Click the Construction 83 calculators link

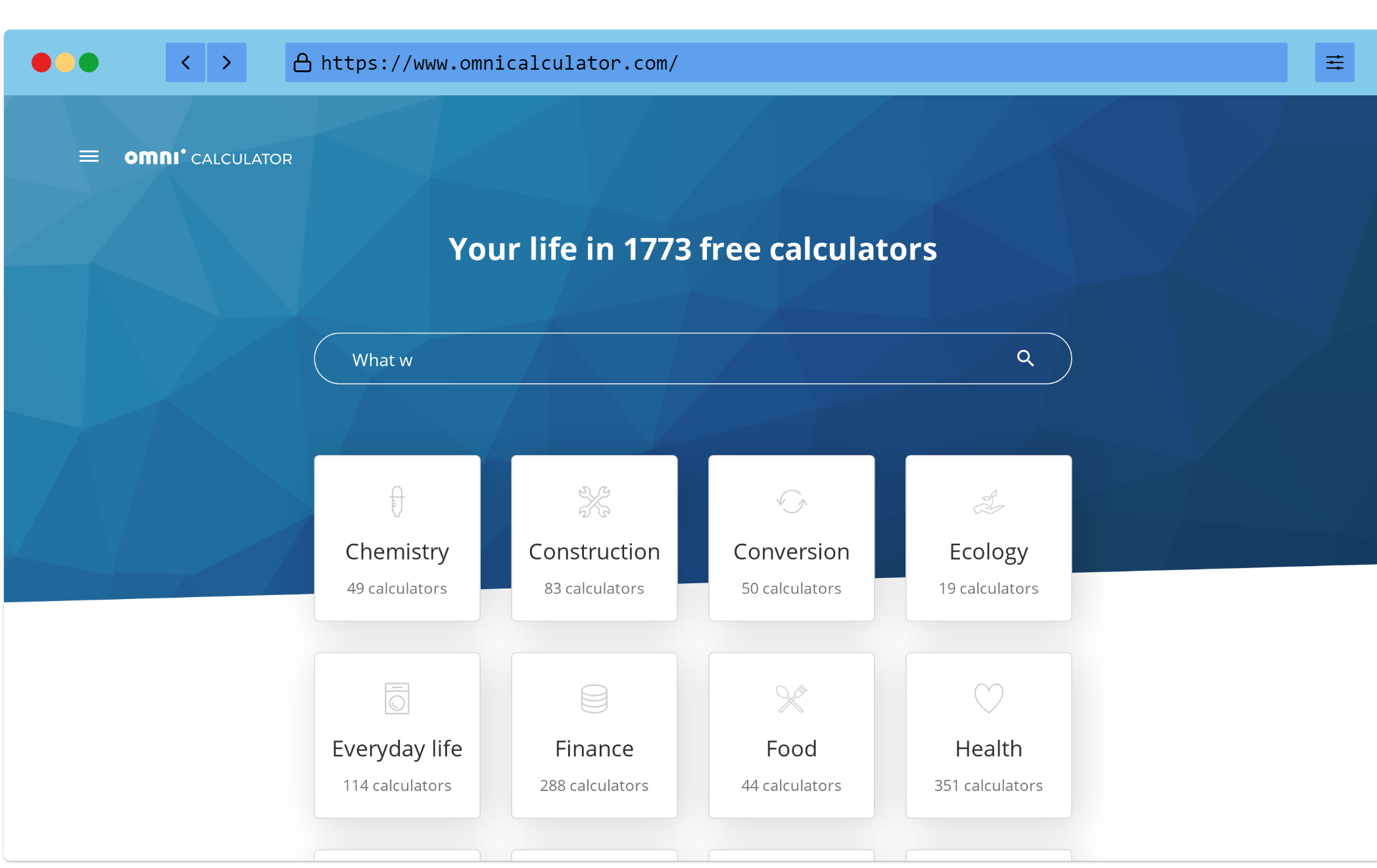pyautogui.click(x=594, y=537)
